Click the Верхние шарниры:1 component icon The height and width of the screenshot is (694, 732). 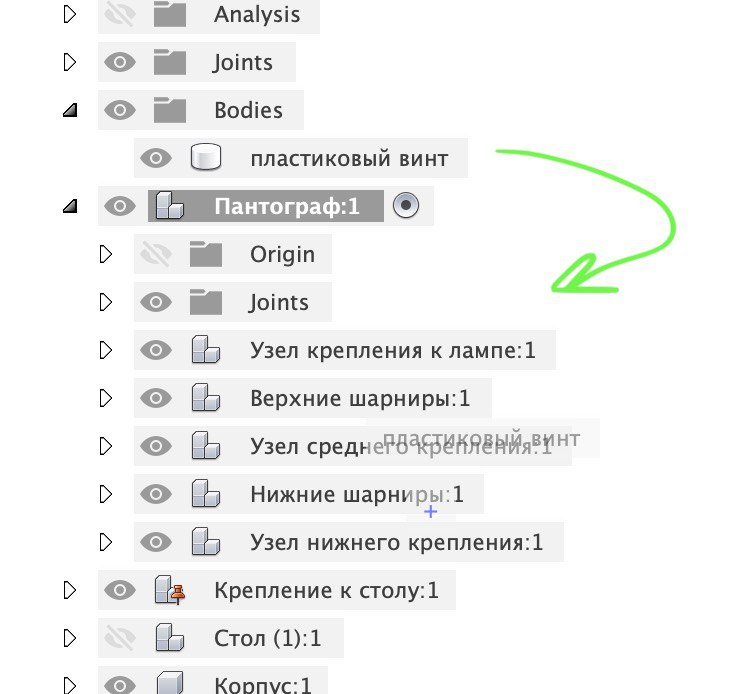[x=206, y=398]
